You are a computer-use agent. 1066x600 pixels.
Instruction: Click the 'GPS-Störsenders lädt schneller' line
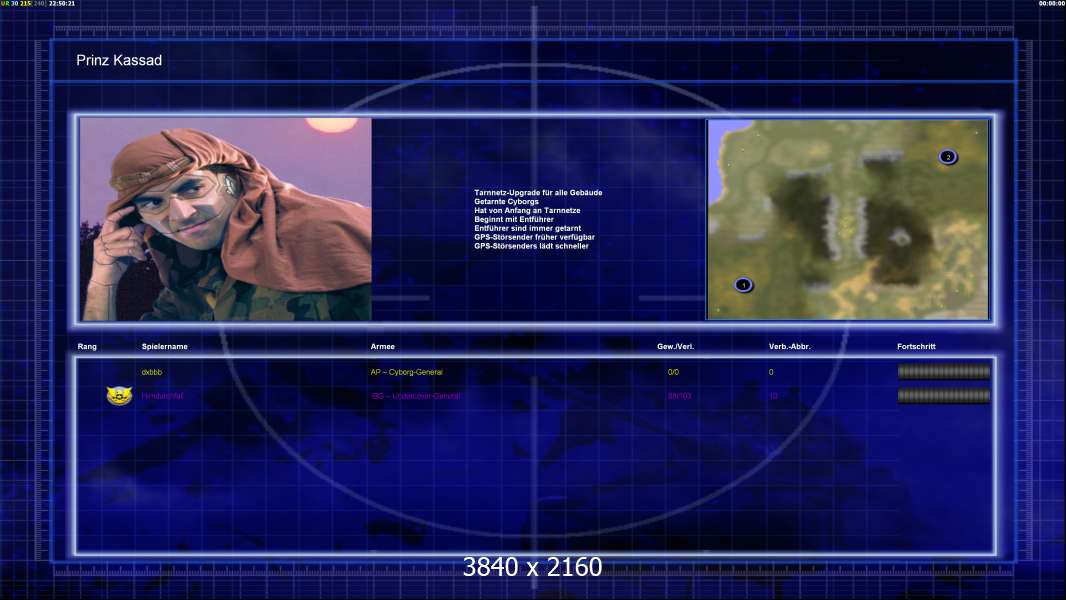pyautogui.click(x=531, y=245)
